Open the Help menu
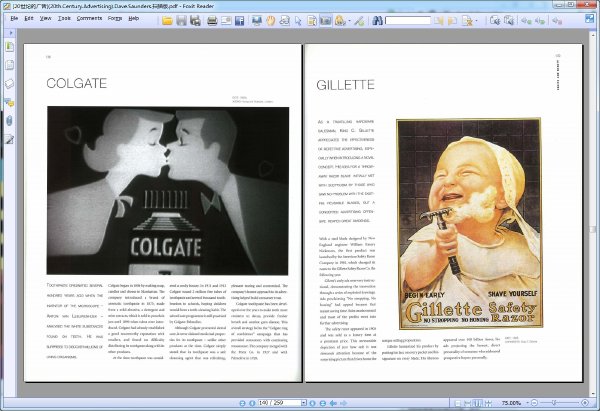Viewport: 600px width, 411px height. pos(134,18)
